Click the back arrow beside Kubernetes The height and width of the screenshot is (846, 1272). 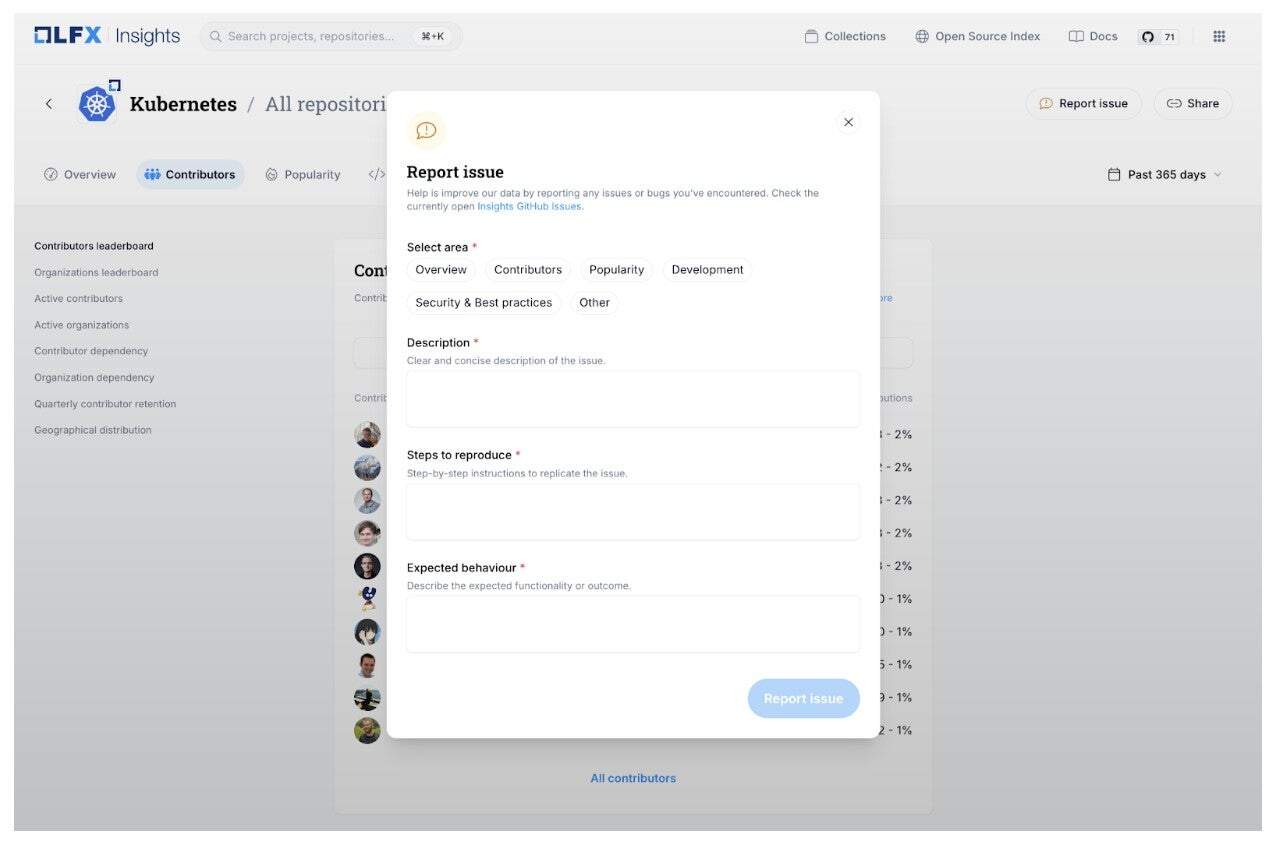pyautogui.click(x=49, y=104)
